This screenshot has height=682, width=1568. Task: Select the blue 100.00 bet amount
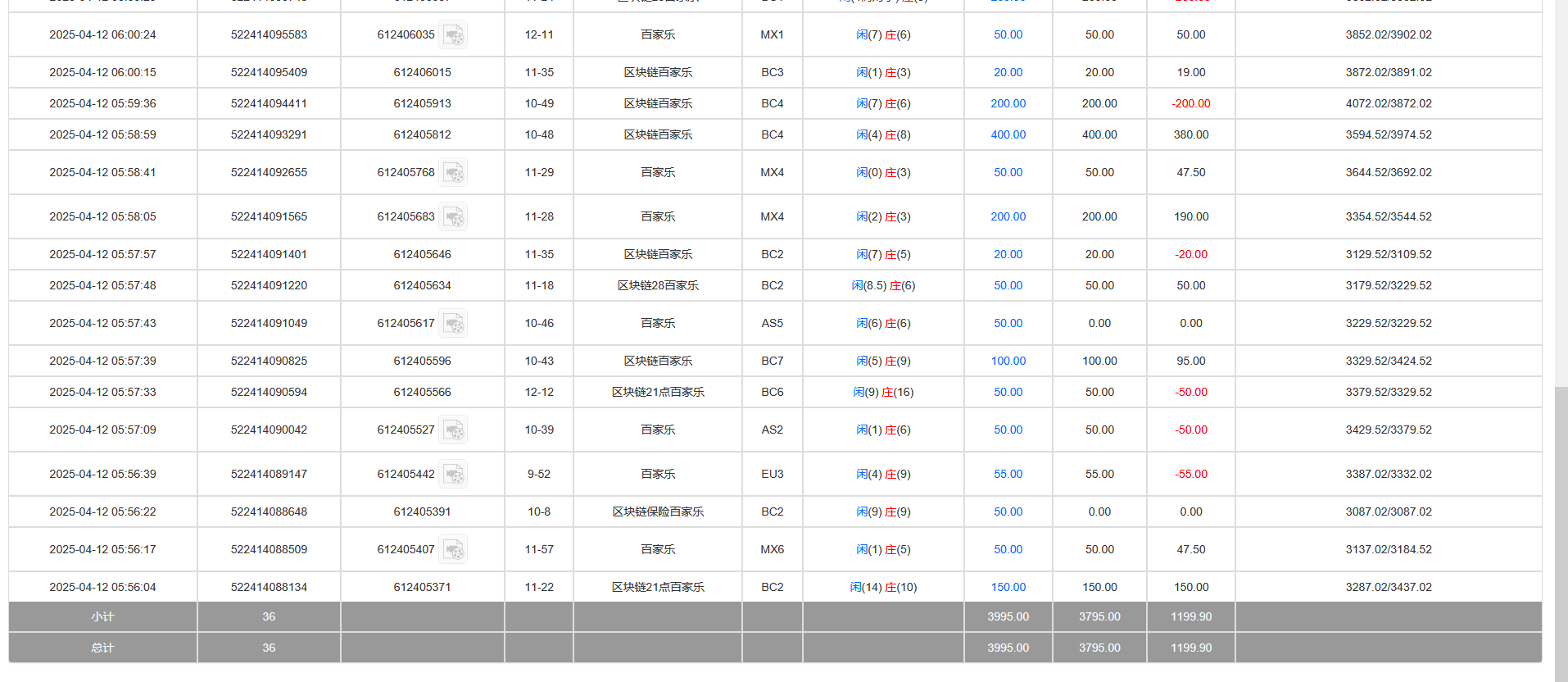click(x=1008, y=361)
